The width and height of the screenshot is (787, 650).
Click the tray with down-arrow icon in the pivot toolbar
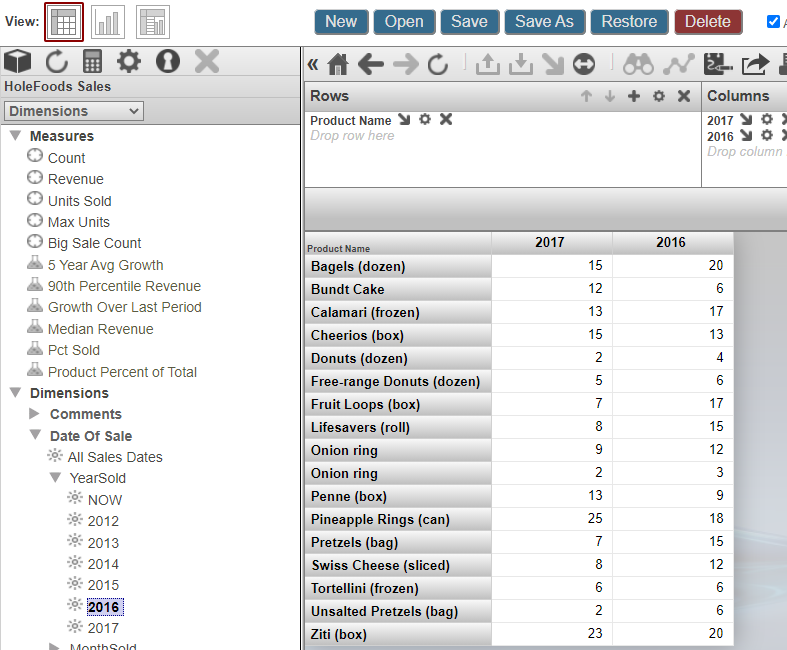521,64
